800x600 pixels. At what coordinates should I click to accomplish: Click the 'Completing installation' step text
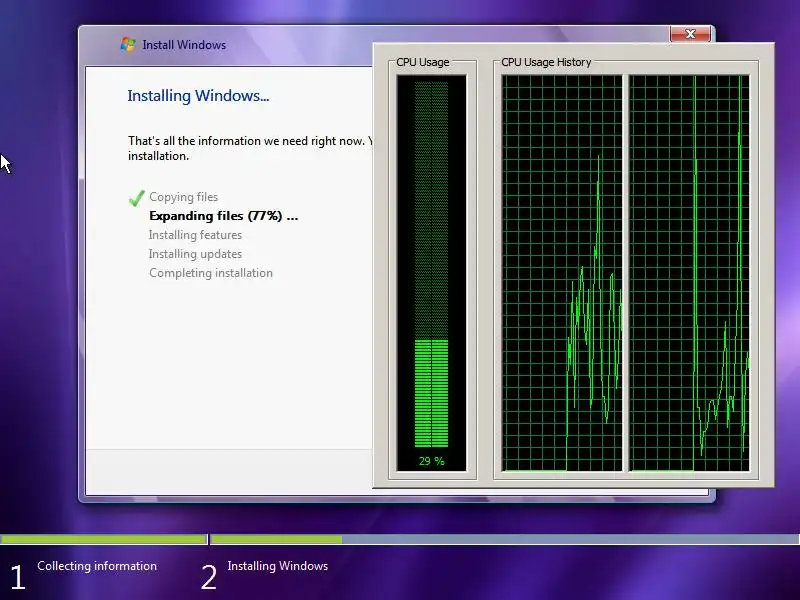pos(211,273)
